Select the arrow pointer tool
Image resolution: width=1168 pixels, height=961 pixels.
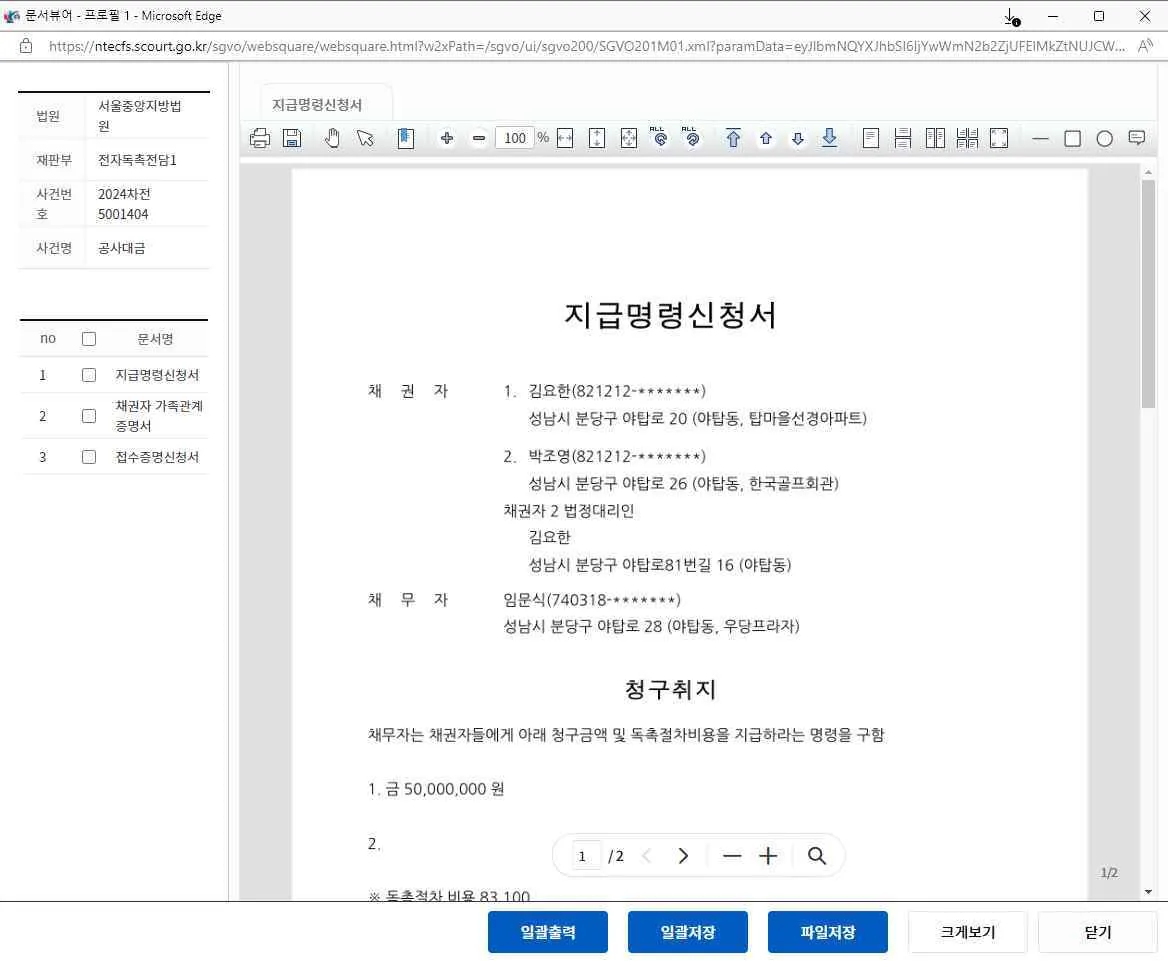[x=365, y=138]
